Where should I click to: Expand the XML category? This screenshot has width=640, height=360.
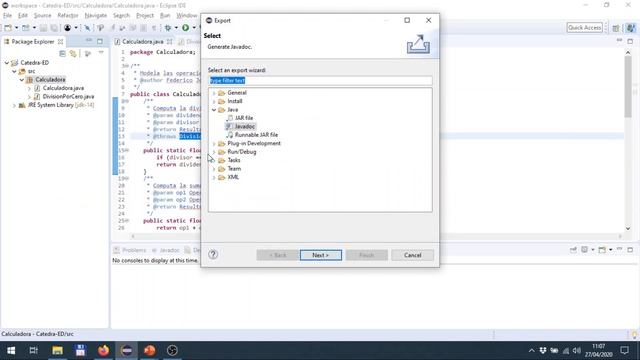214,178
